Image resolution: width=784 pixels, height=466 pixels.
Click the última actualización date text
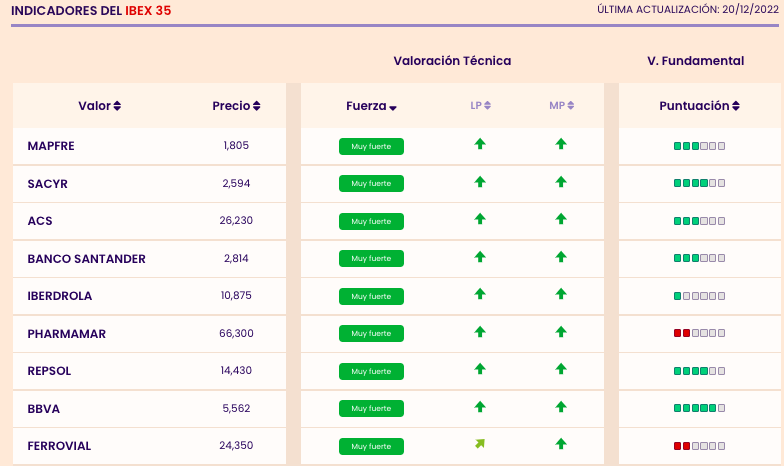click(688, 10)
